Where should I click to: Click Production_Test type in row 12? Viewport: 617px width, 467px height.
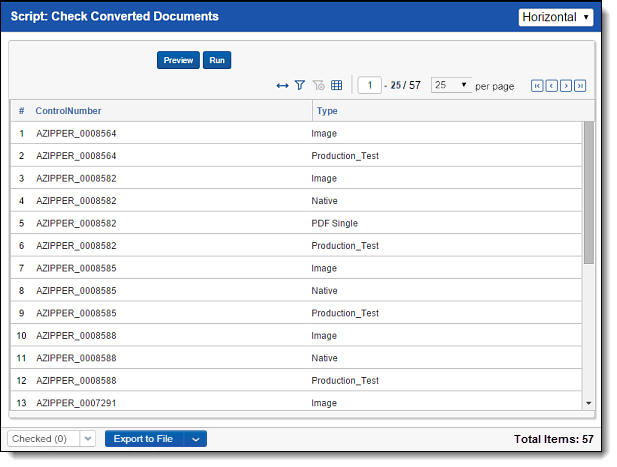click(345, 380)
